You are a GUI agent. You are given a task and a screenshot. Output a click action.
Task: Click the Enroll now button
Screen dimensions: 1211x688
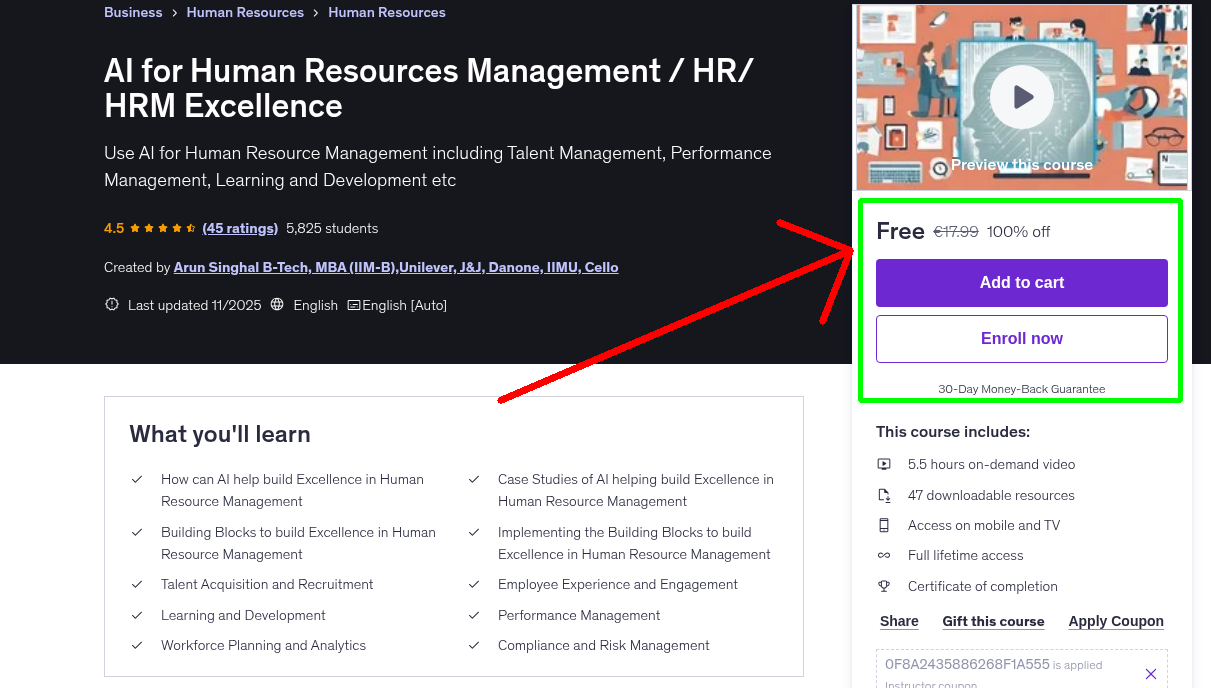pos(1021,339)
